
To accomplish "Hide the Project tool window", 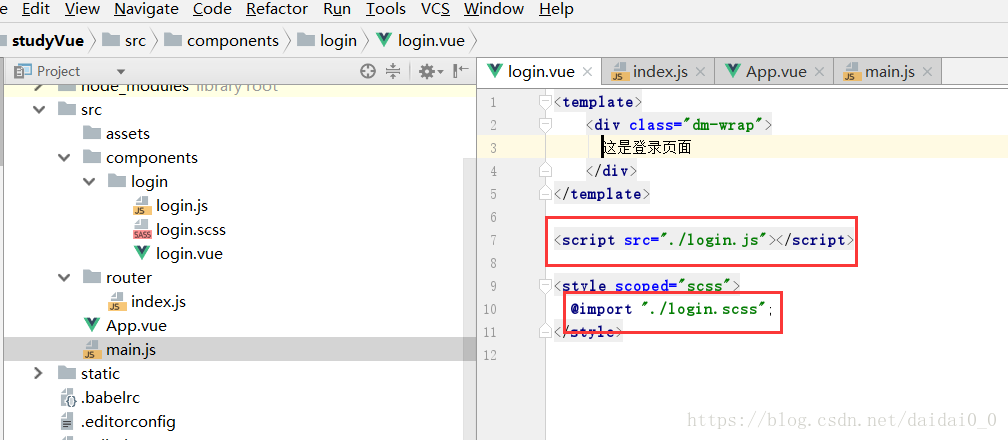I will [461, 71].
